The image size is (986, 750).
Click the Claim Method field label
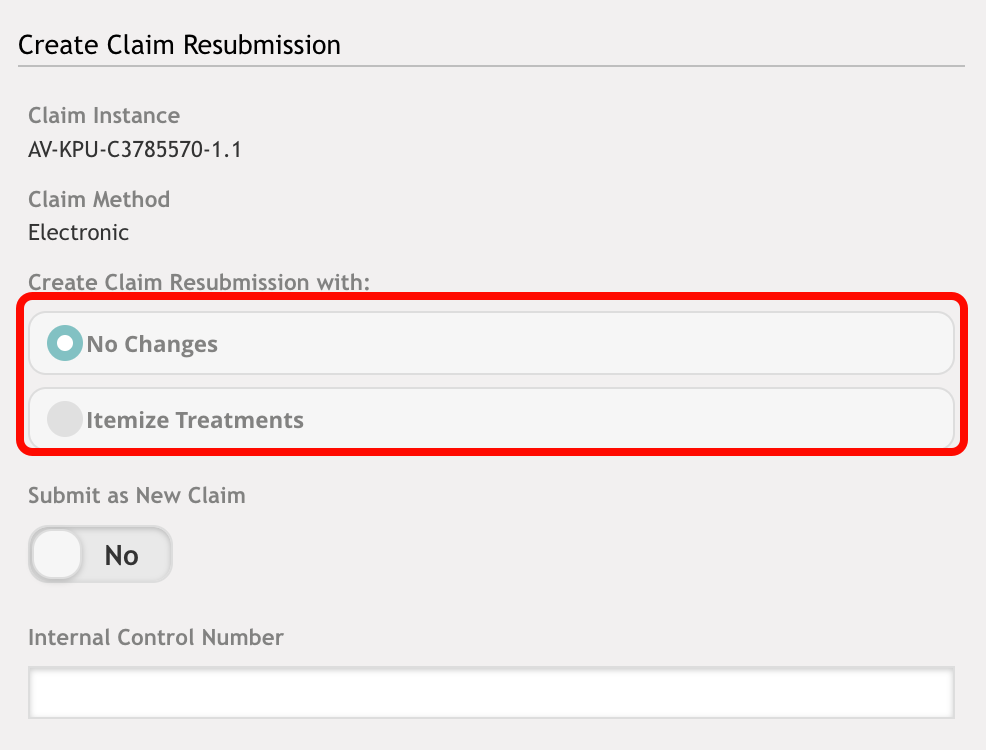coord(99,199)
